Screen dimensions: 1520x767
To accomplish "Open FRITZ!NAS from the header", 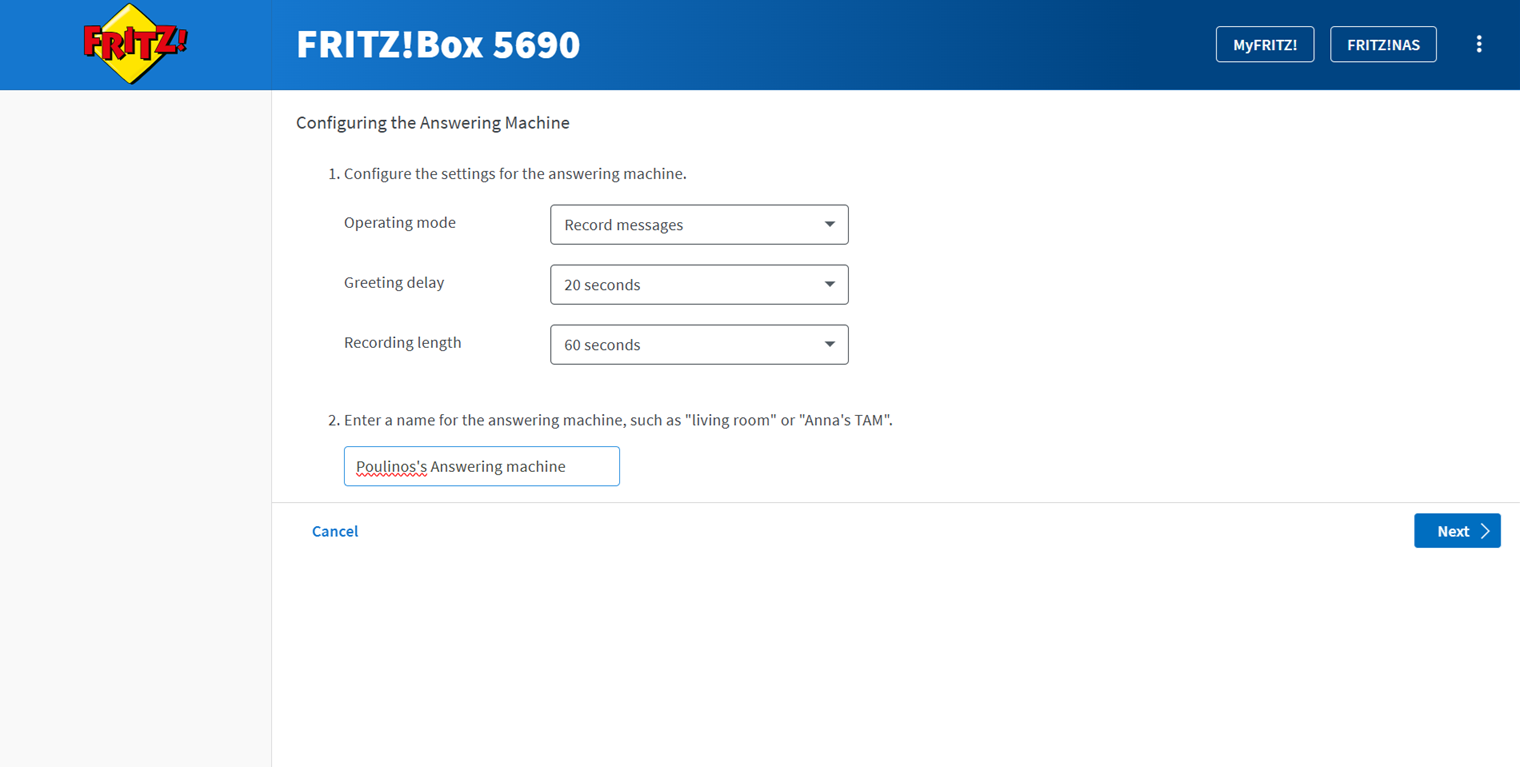I will pos(1383,44).
